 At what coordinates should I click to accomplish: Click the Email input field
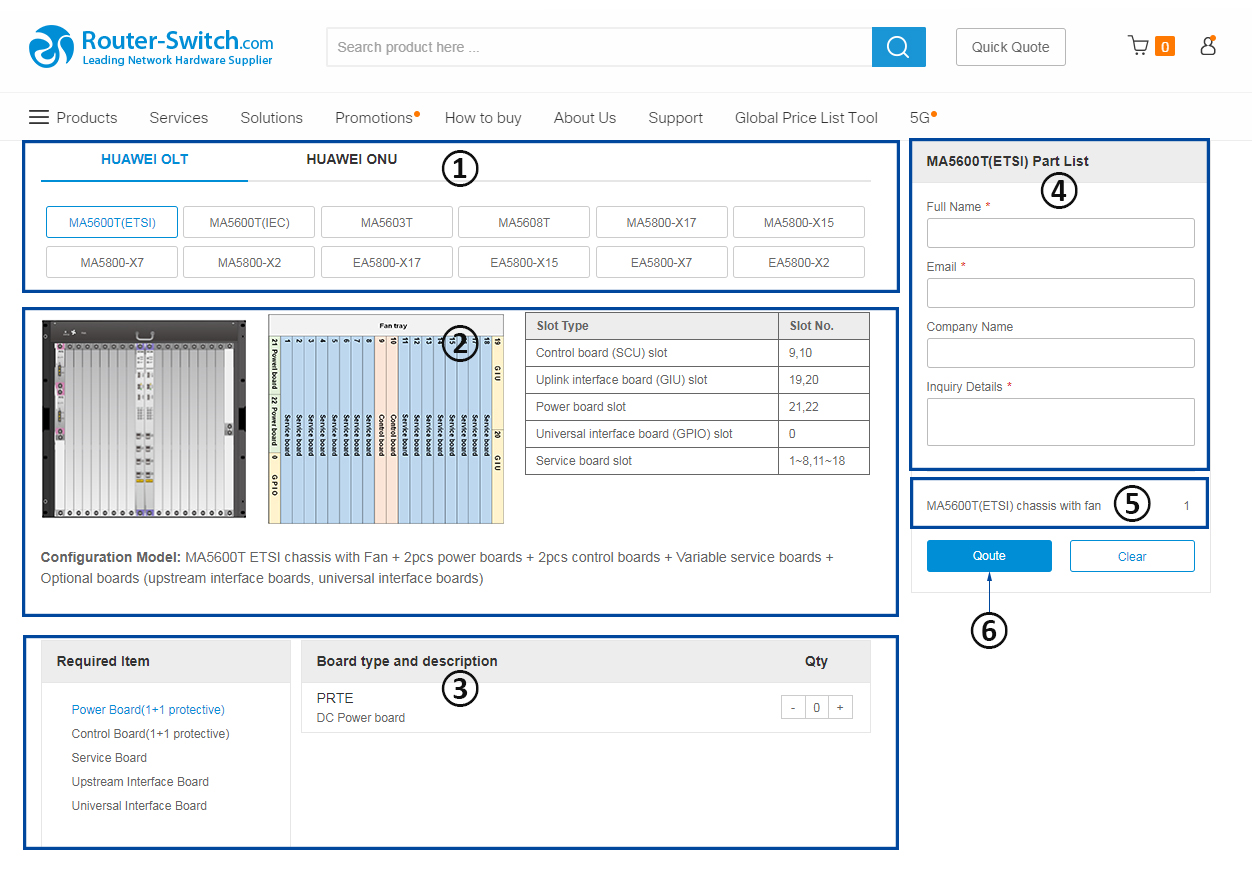coord(1060,293)
